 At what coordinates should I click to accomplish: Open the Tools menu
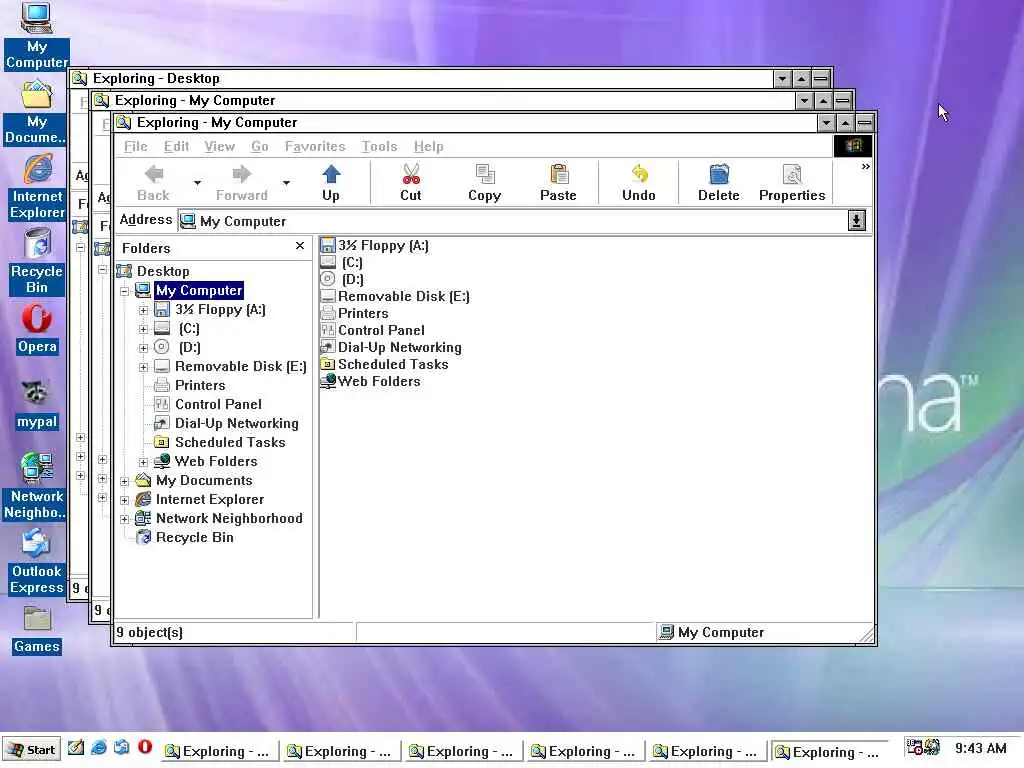pos(379,146)
